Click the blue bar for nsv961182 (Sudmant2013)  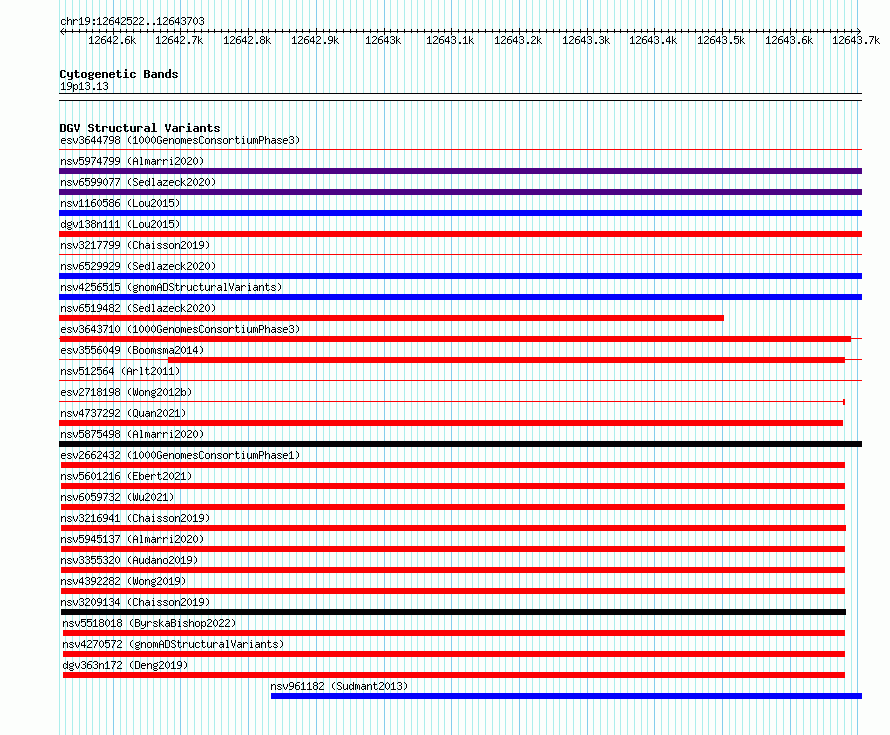point(566,696)
